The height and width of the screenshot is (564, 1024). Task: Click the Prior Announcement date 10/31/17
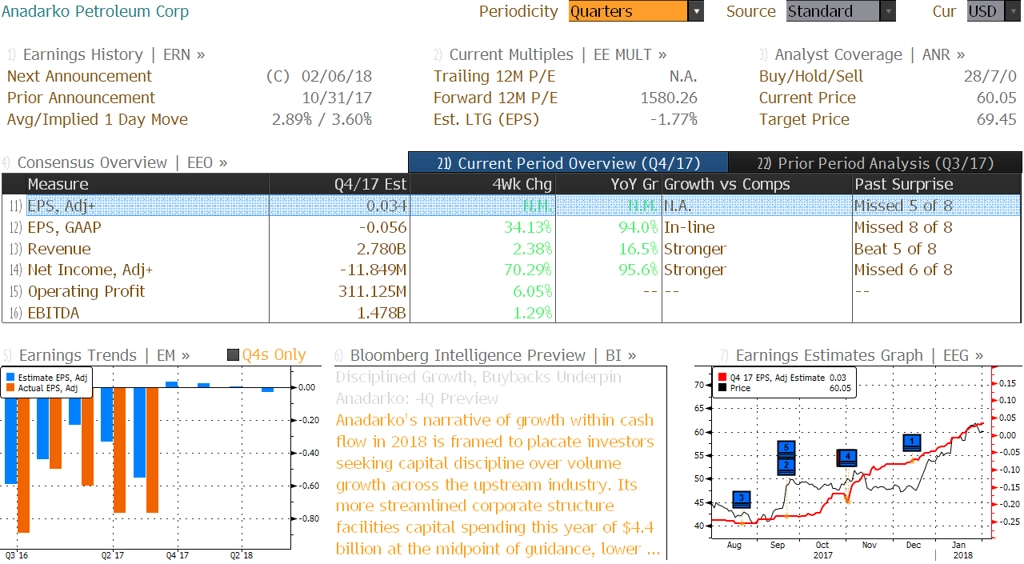[x=336, y=98]
